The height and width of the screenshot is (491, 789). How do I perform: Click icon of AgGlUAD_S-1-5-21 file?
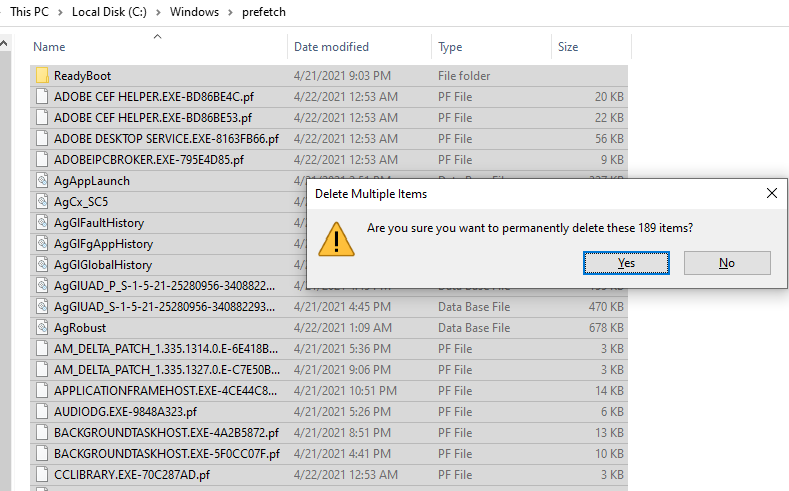(42, 307)
